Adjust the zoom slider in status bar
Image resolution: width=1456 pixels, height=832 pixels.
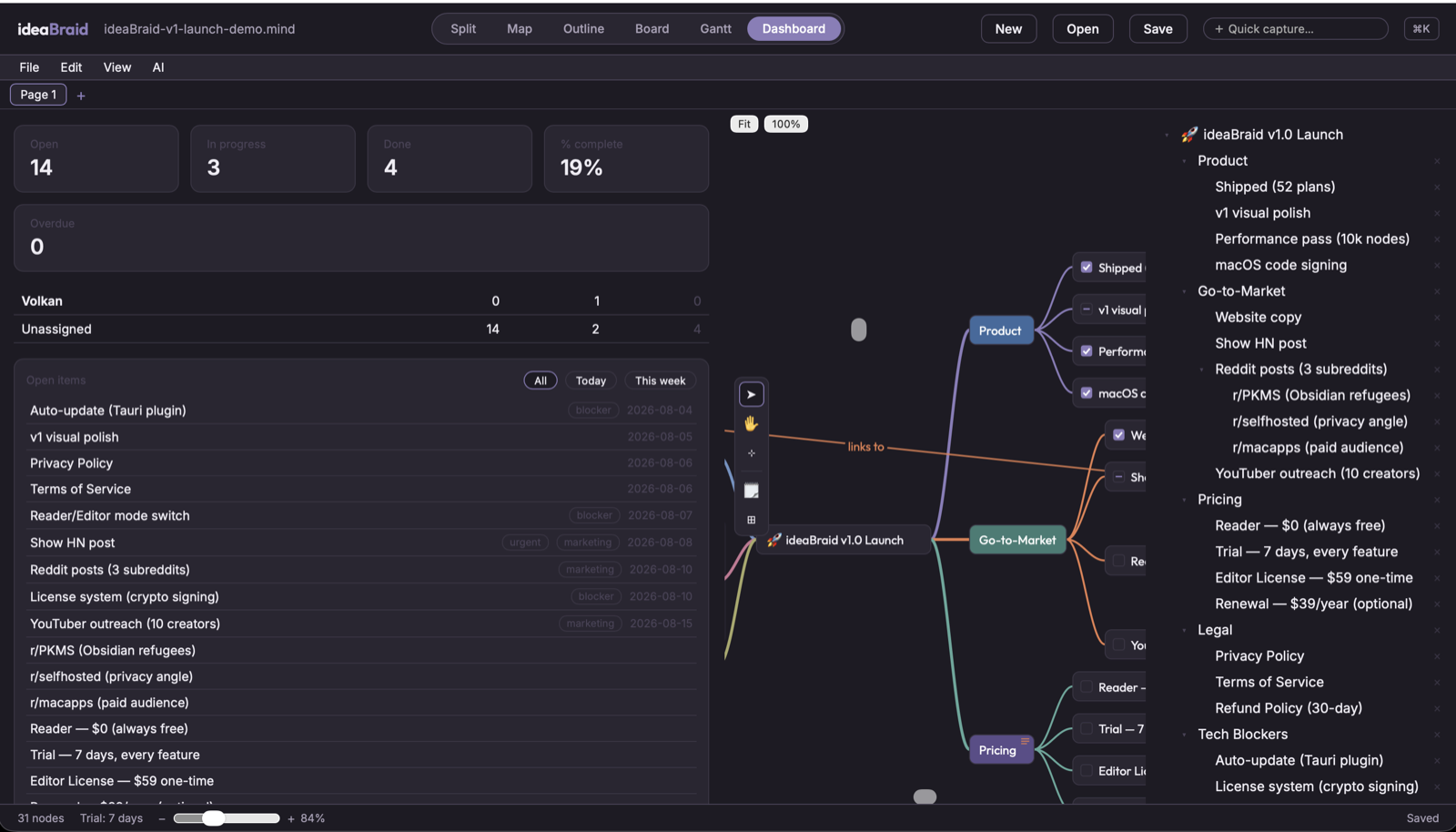[227, 818]
